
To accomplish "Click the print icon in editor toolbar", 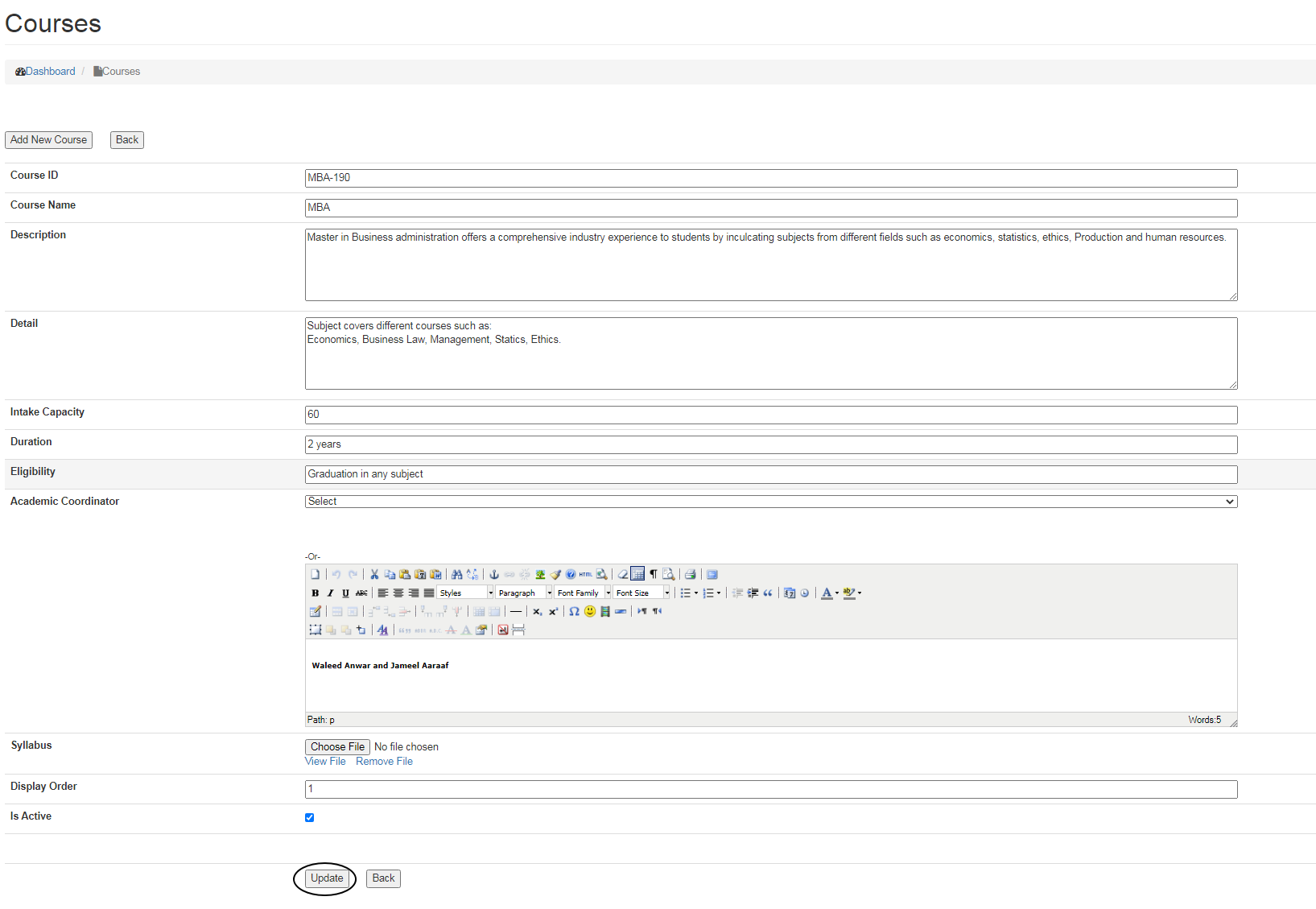I will tap(690, 575).
